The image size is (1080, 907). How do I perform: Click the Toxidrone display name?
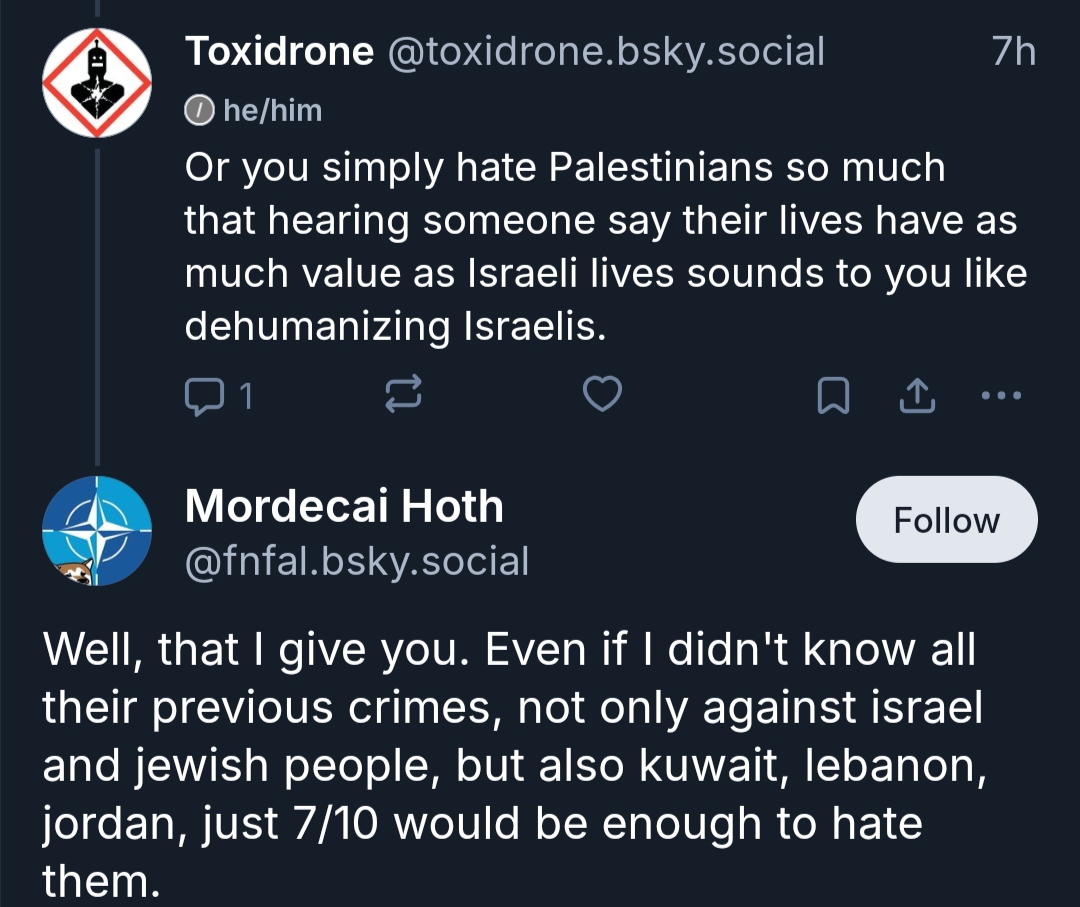[x=279, y=51]
